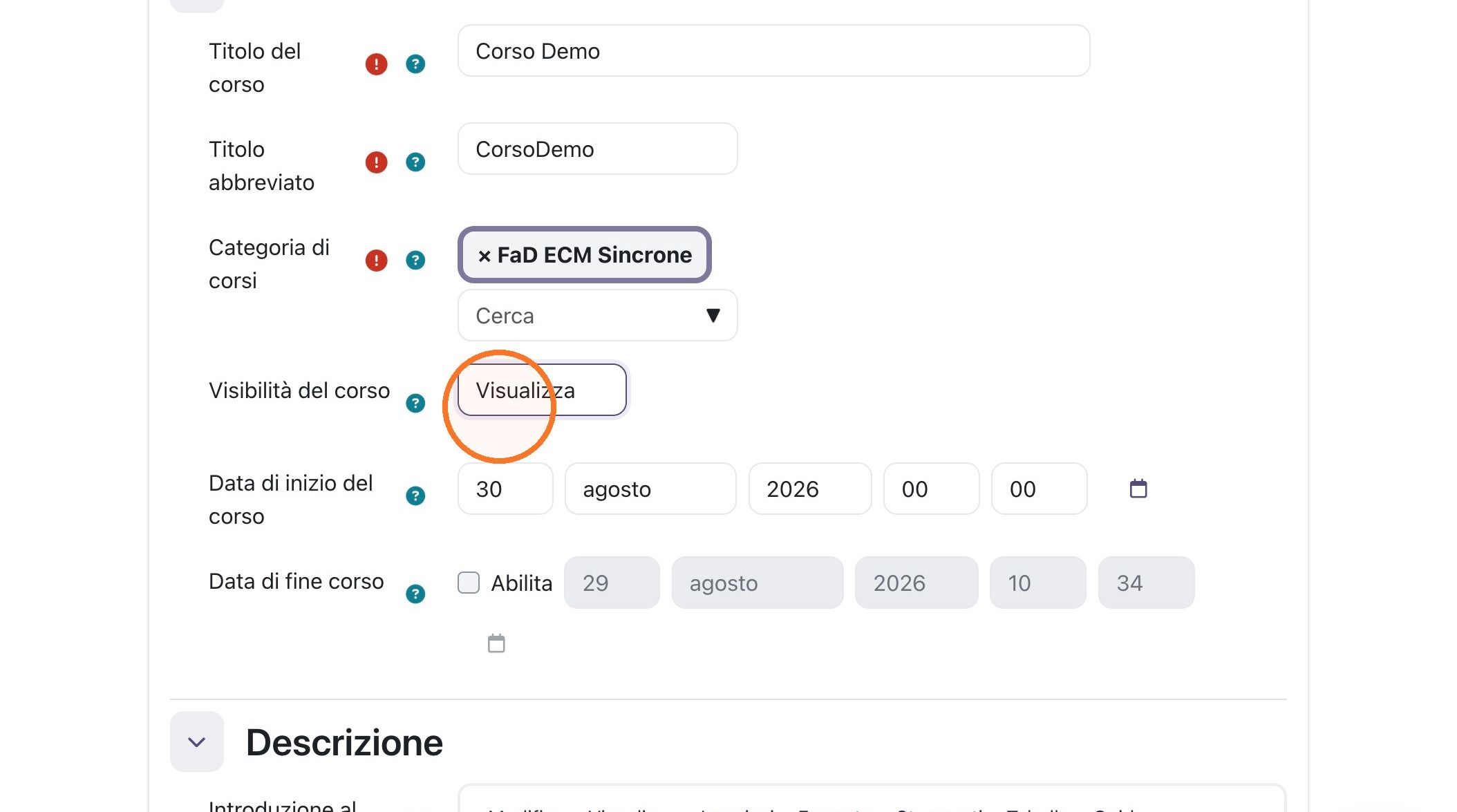
Task: Open the start year dropdown showing 2026
Action: (x=810, y=489)
